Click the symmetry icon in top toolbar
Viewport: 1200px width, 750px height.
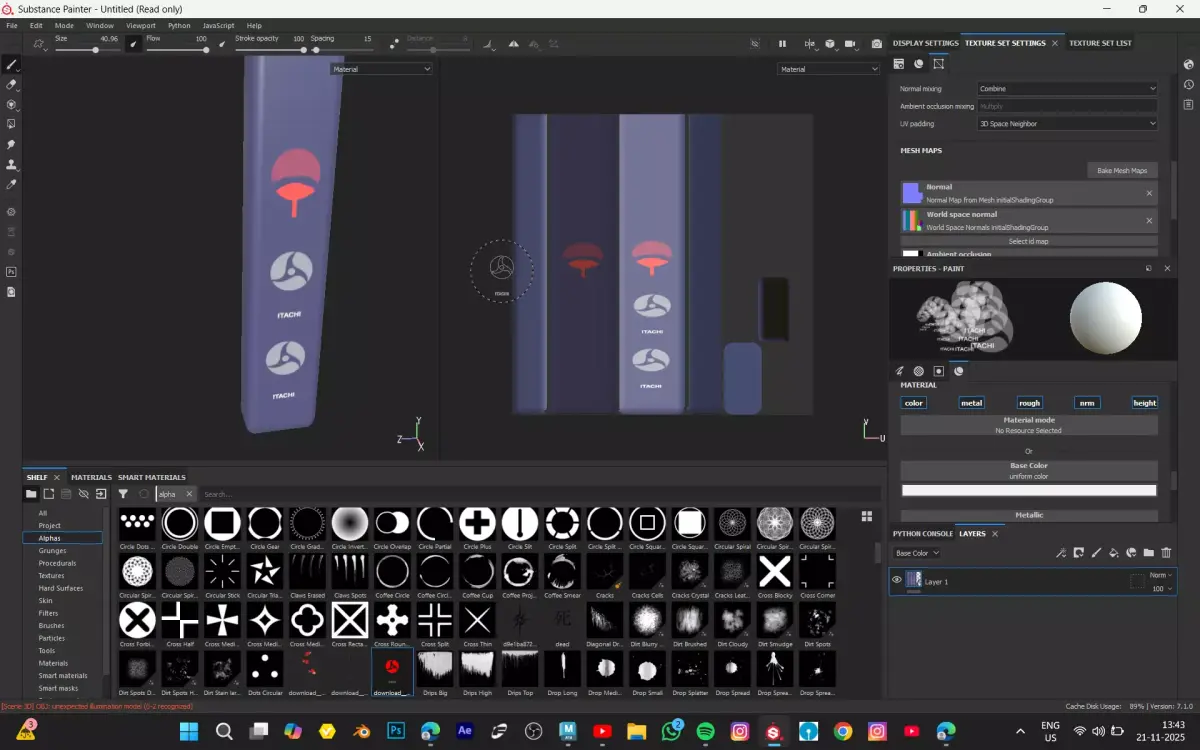pos(514,44)
